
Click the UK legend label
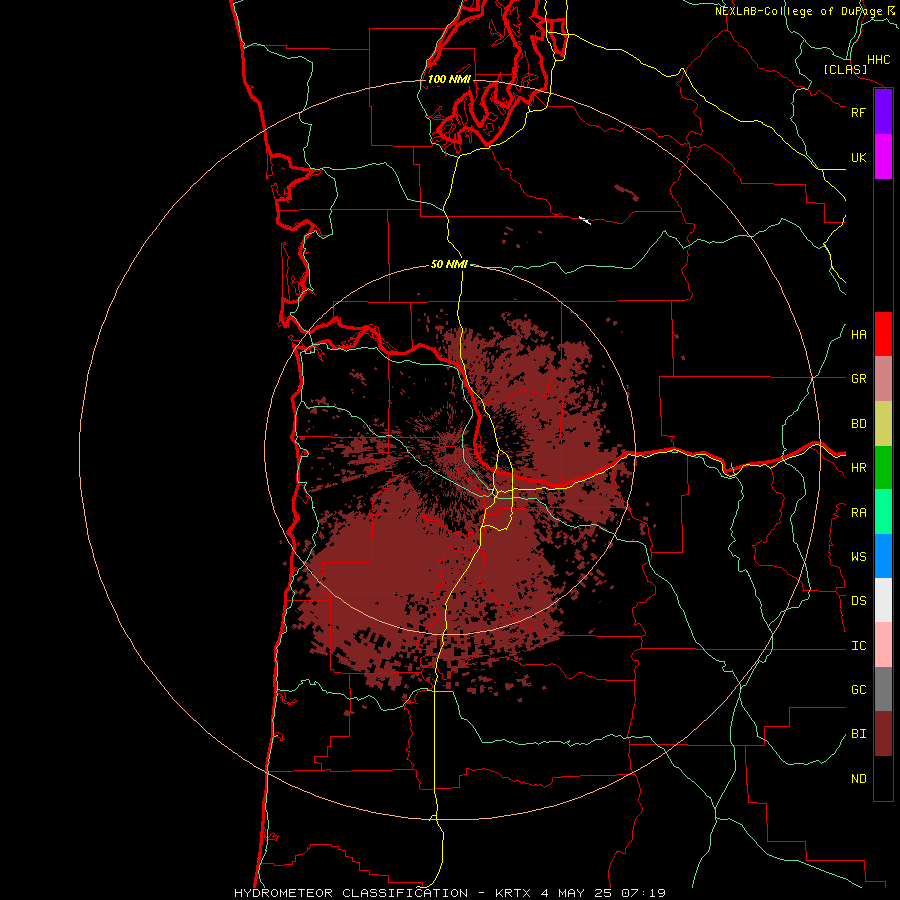[858, 157]
